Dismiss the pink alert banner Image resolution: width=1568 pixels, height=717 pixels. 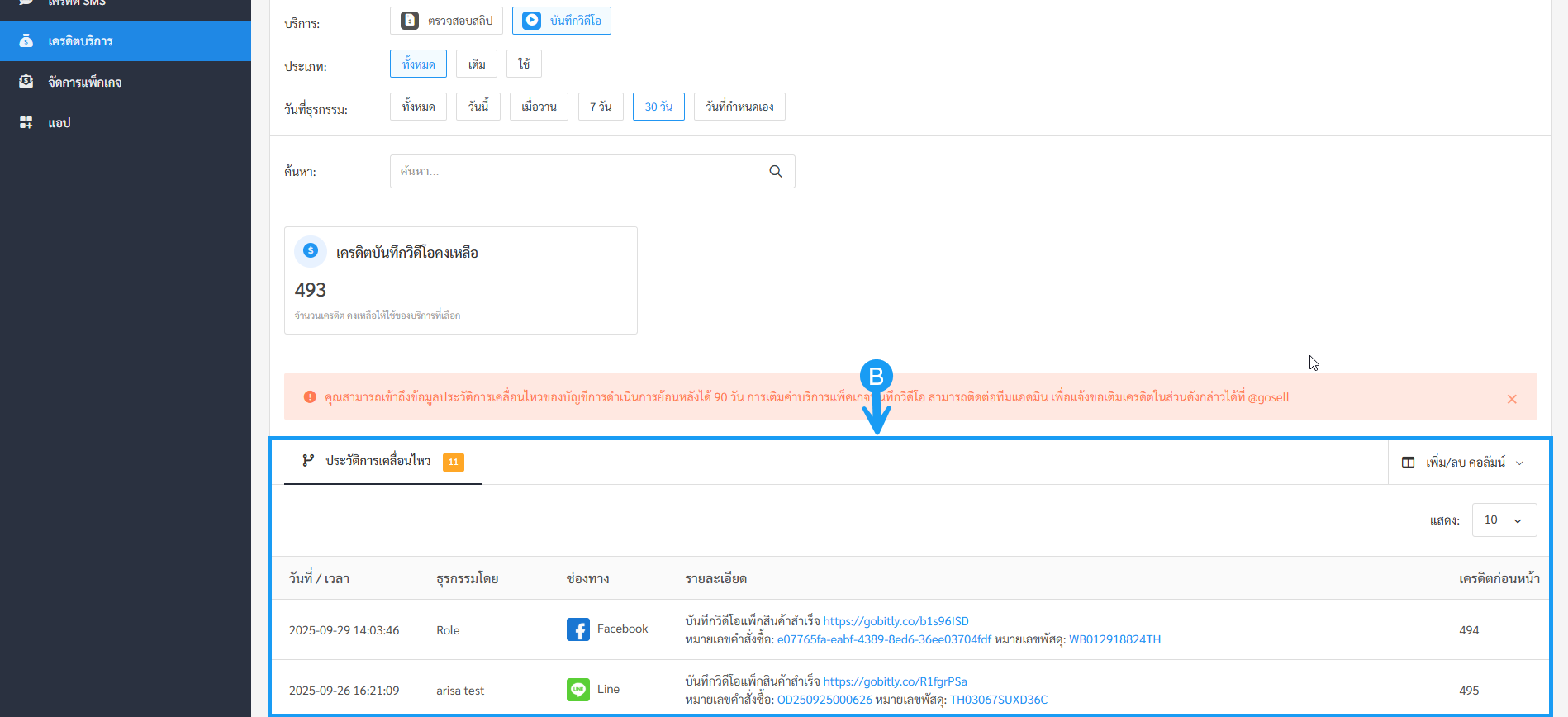pyautogui.click(x=1512, y=399)
